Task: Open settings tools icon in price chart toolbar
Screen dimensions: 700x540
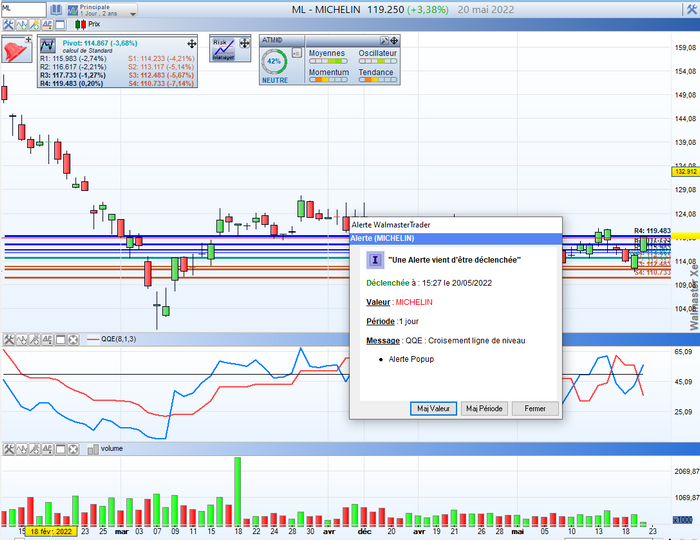Action: [x=8, y=25]
